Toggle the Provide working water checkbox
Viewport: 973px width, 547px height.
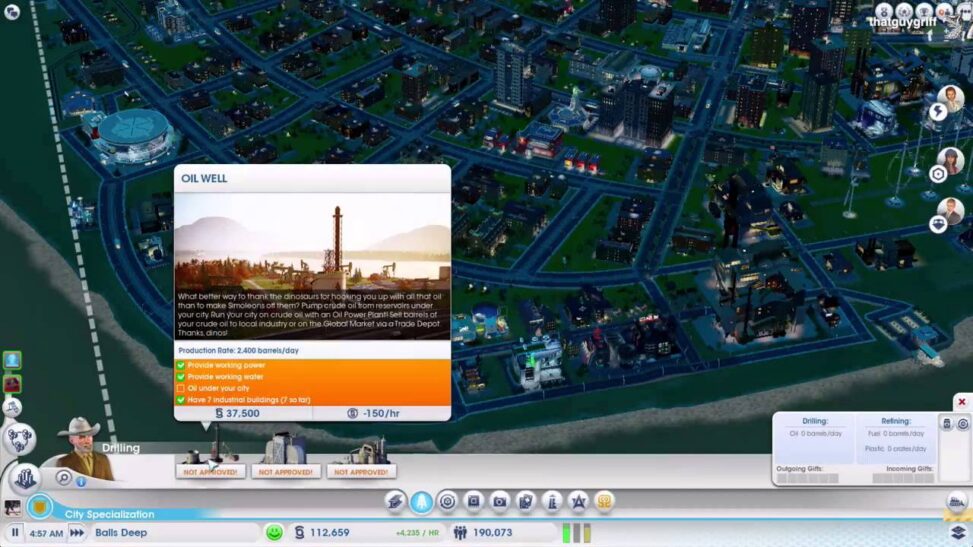[x=181, y=377]
